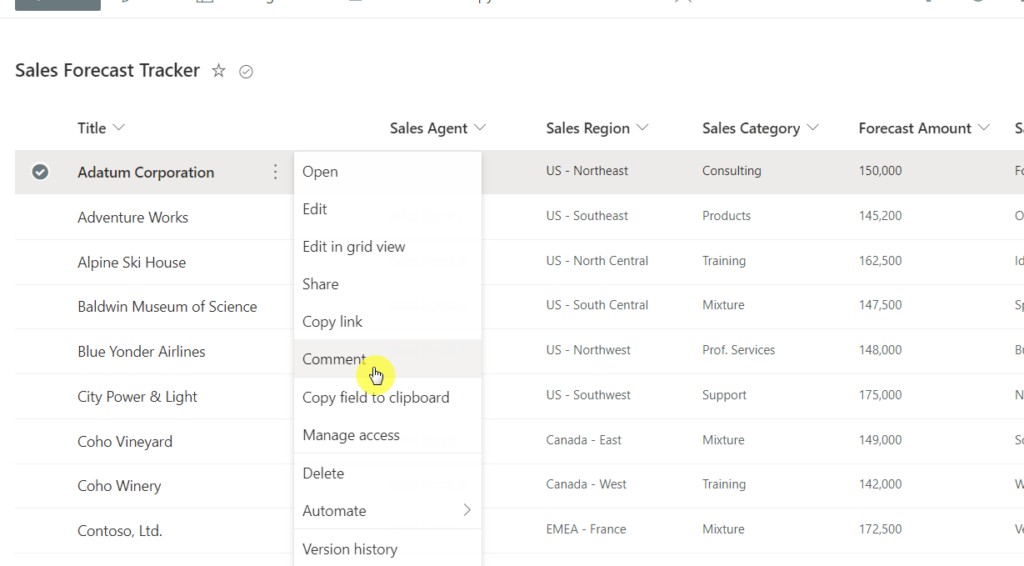1024x566 pixels.
Task: Expand the Forecast Amount column dropdown
Action: pyautogui.click(x=984, y=127)
